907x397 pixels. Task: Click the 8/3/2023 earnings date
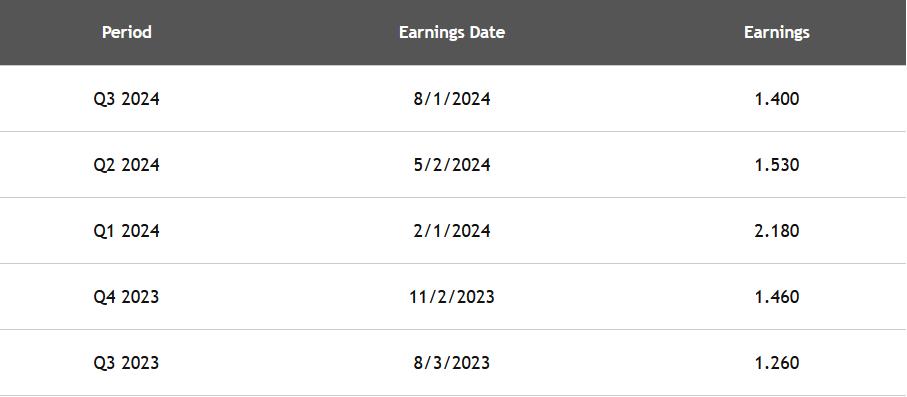(452, 363)
